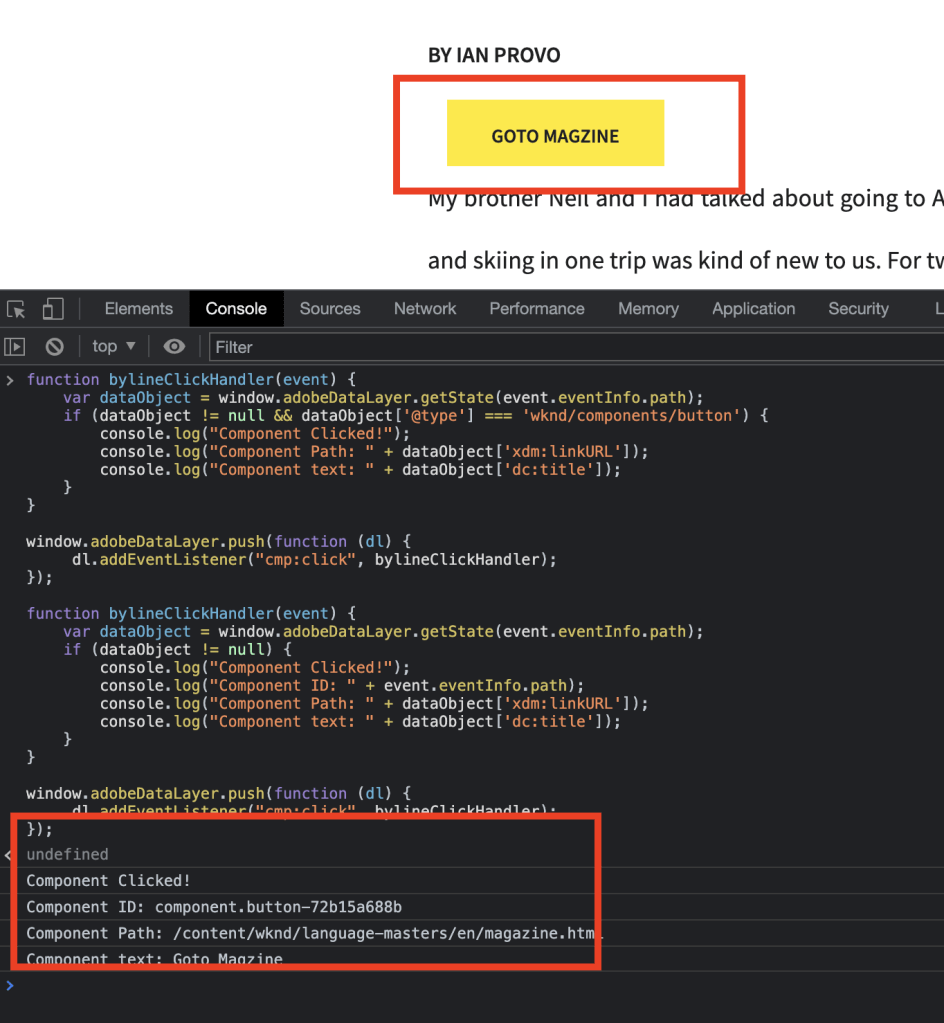The width and height of the screenshot is (944, 1023).
Task: Select the Console tab
Action: pos(236,309)
